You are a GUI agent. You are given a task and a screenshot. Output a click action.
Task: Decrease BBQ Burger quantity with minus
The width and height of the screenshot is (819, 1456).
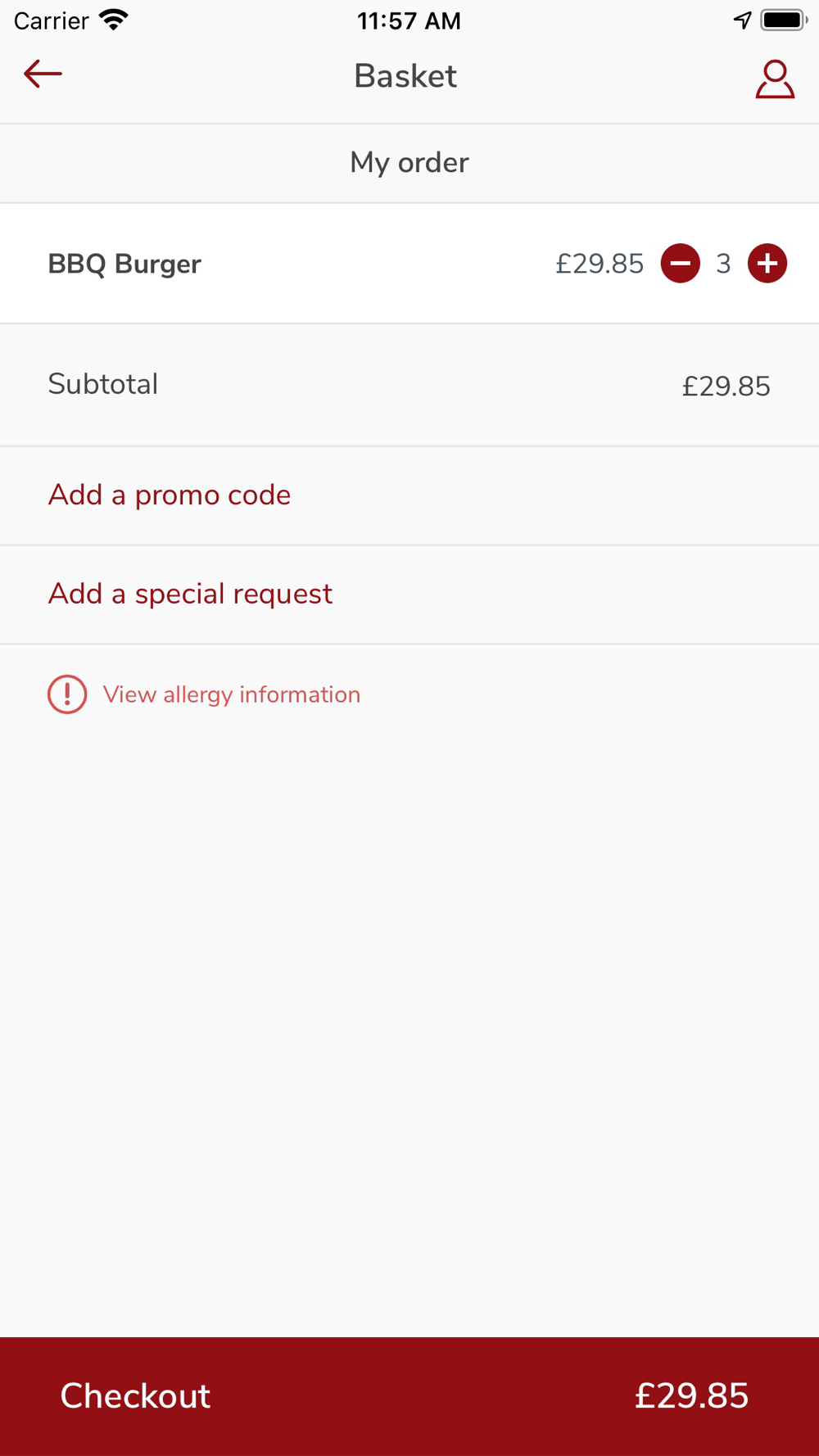[x=681, y=264]
